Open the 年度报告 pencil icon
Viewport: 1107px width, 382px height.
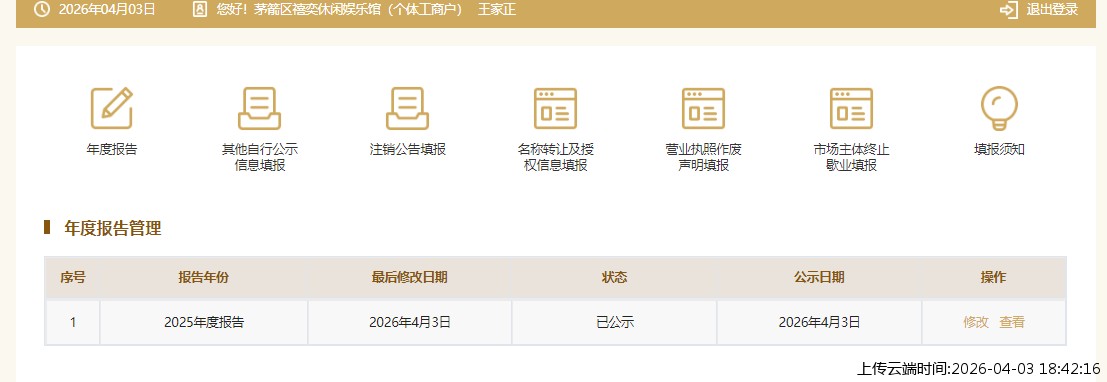point(112,108)
